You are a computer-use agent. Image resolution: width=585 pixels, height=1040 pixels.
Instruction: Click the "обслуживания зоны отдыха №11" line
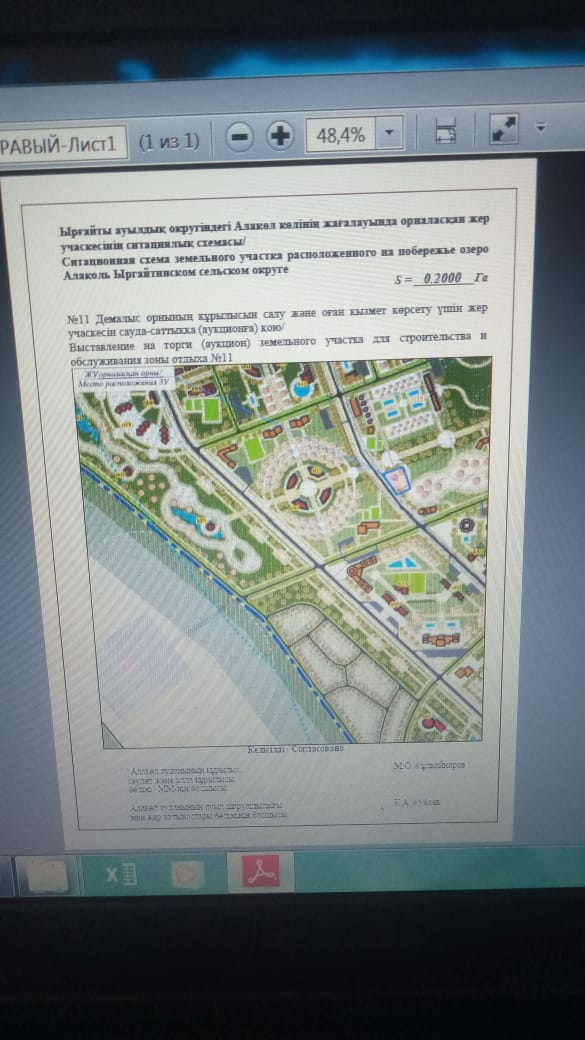pos(152,360)
